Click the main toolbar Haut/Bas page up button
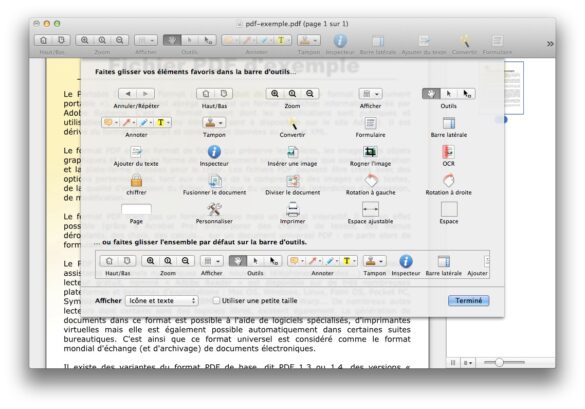The width and height of the screenshot is (585, 409). 43,40
